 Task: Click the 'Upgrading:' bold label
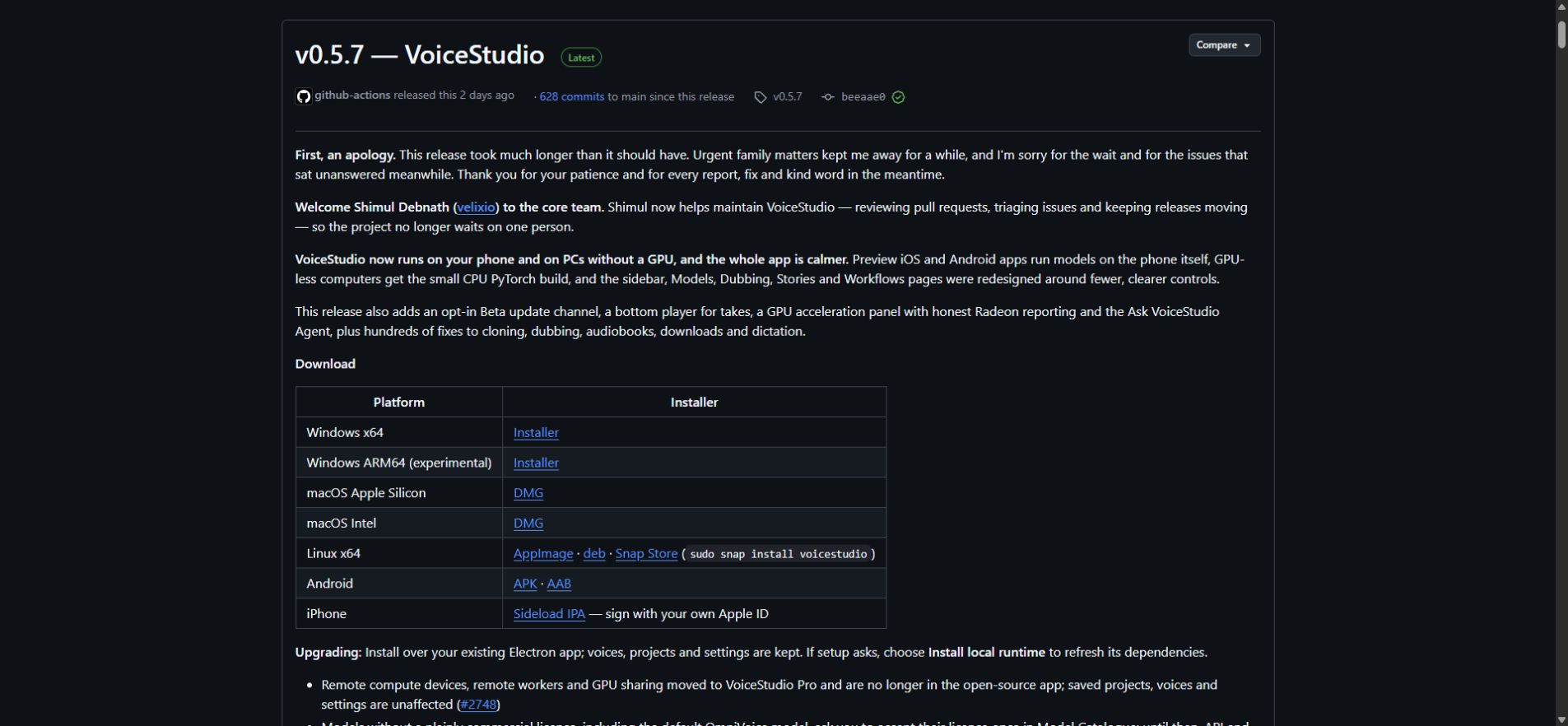point(328,653)
